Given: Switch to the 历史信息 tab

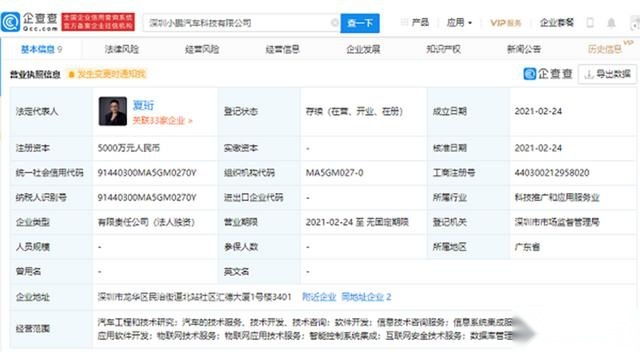Looking at the screenshot, I should pos(604,49).
